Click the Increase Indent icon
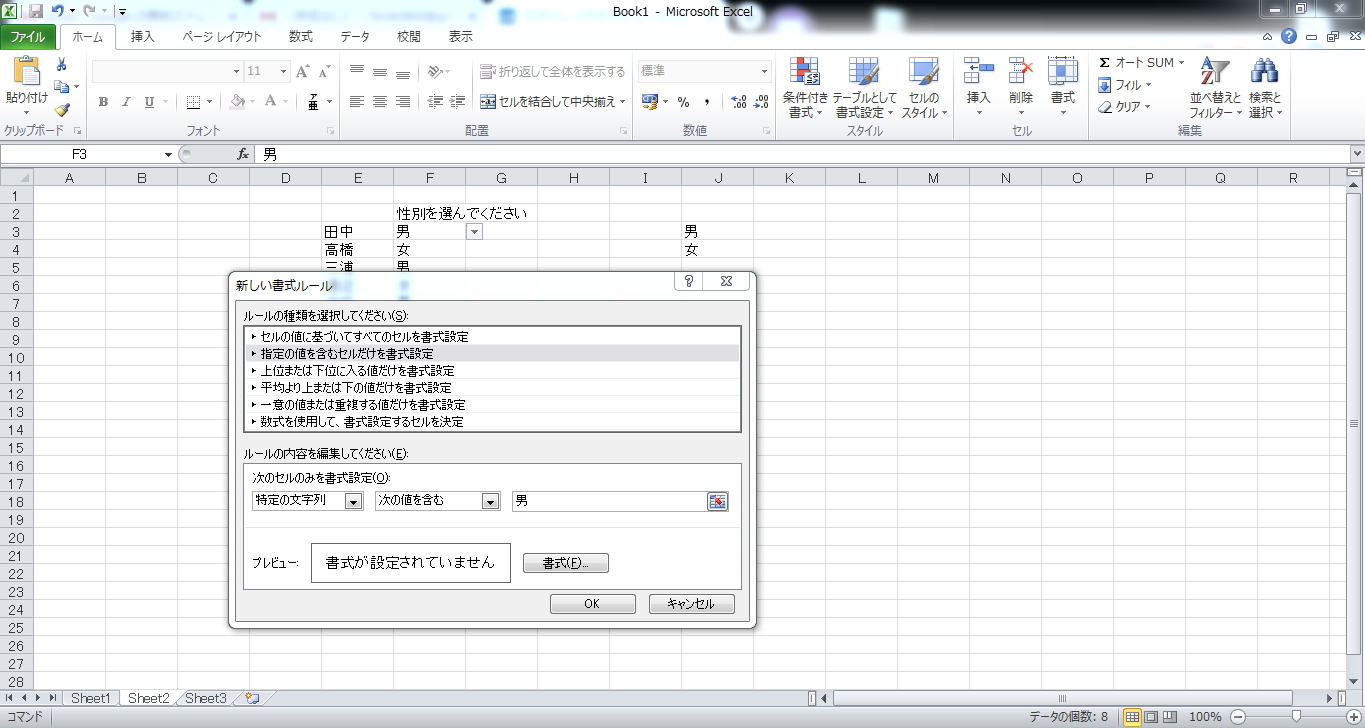The height and width of the screenshot is (728, 1365). [458, 102]
